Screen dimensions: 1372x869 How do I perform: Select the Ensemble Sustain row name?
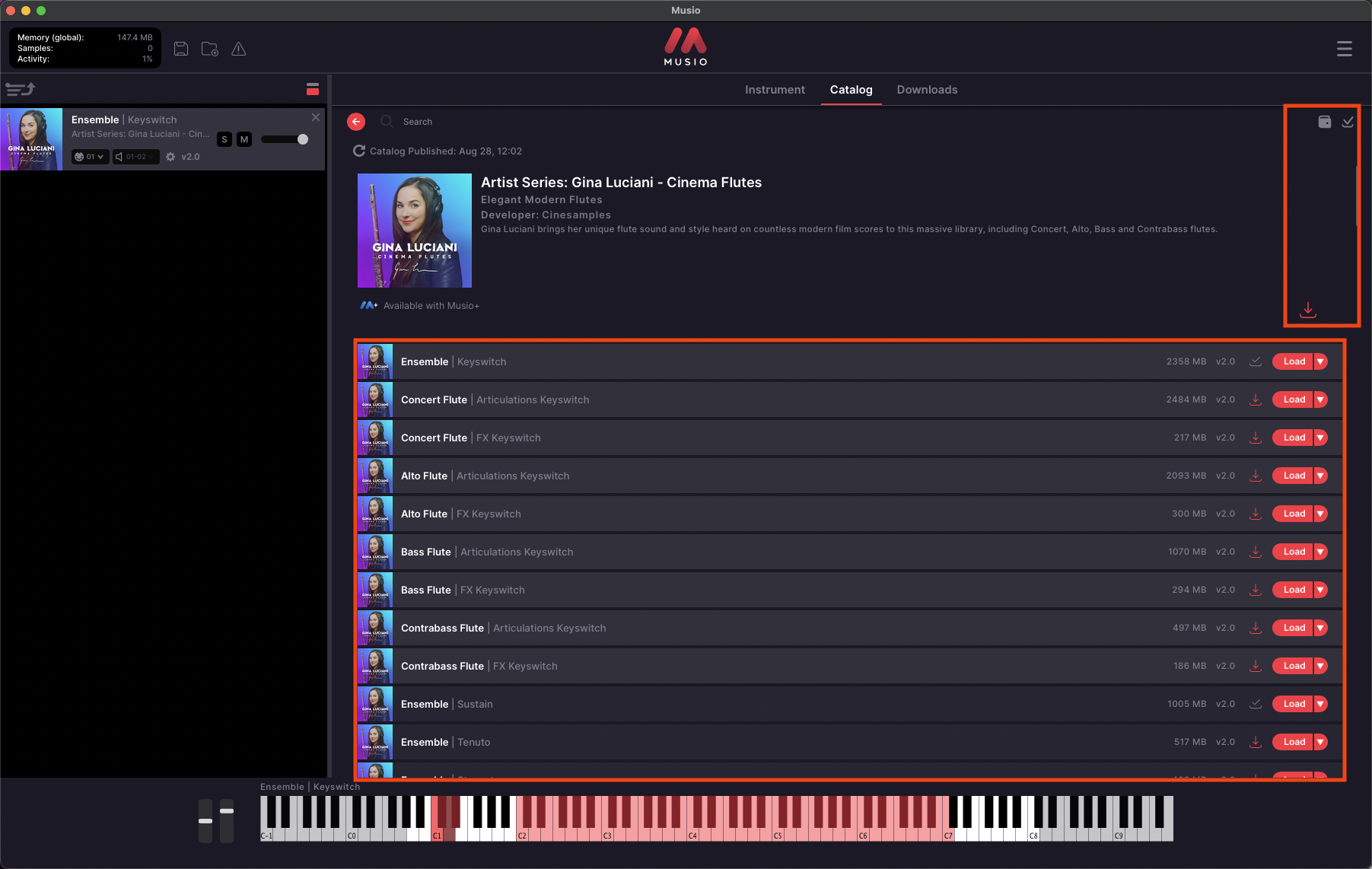(447, 704)
